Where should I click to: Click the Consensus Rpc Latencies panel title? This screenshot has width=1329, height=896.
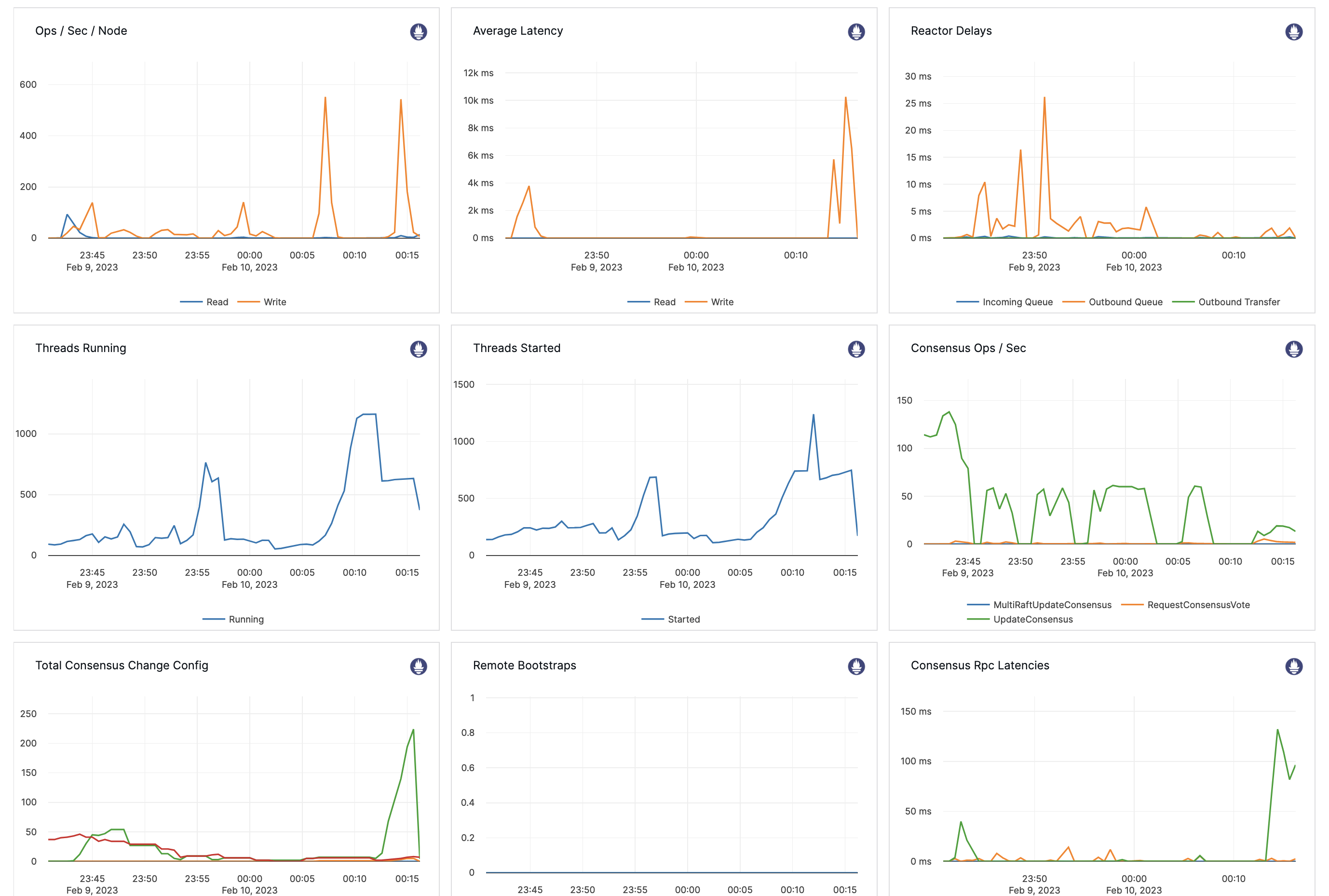[979, 665]
